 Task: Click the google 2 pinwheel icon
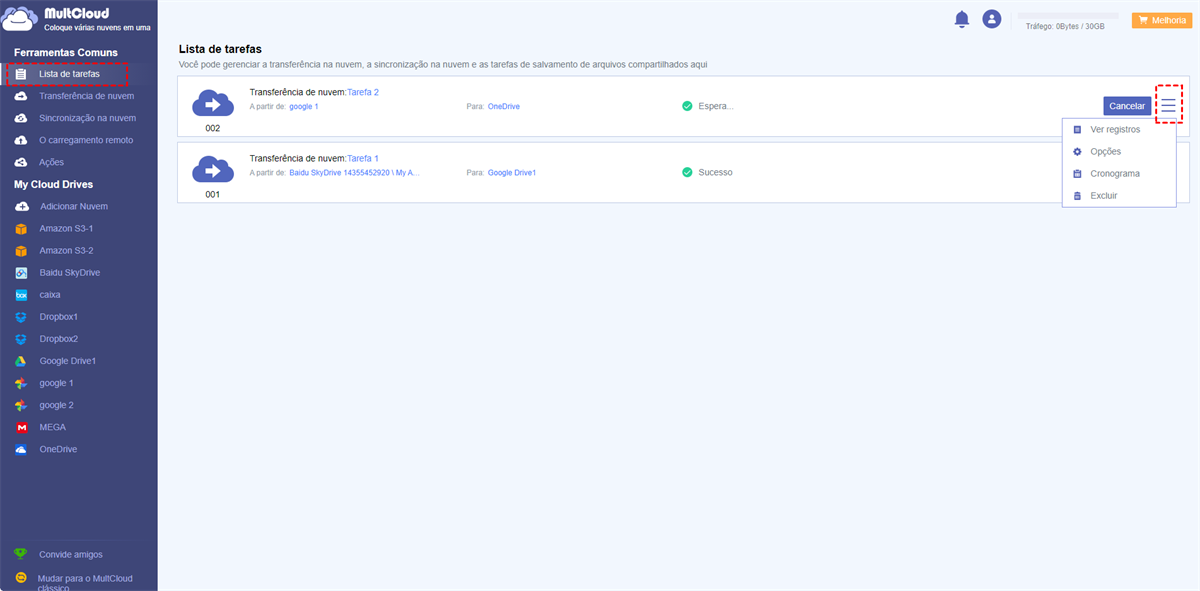point(20,405)
